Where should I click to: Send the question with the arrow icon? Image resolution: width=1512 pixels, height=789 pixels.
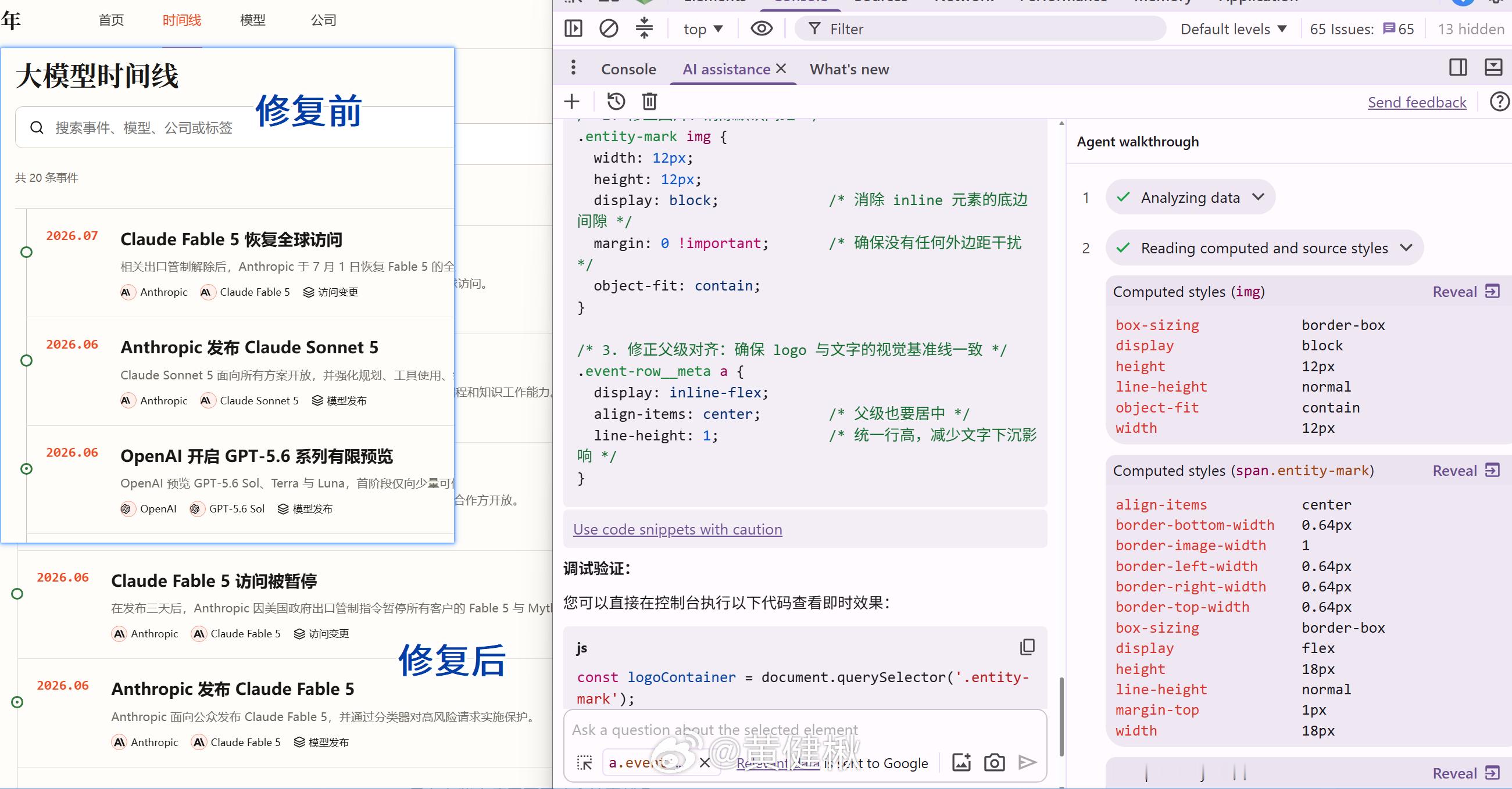1027,762
